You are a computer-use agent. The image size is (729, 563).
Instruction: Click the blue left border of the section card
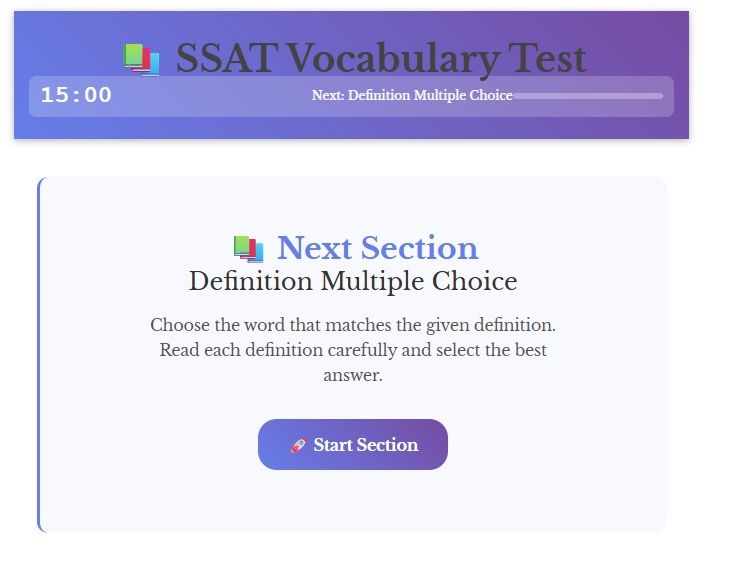(x=40, y=355)
